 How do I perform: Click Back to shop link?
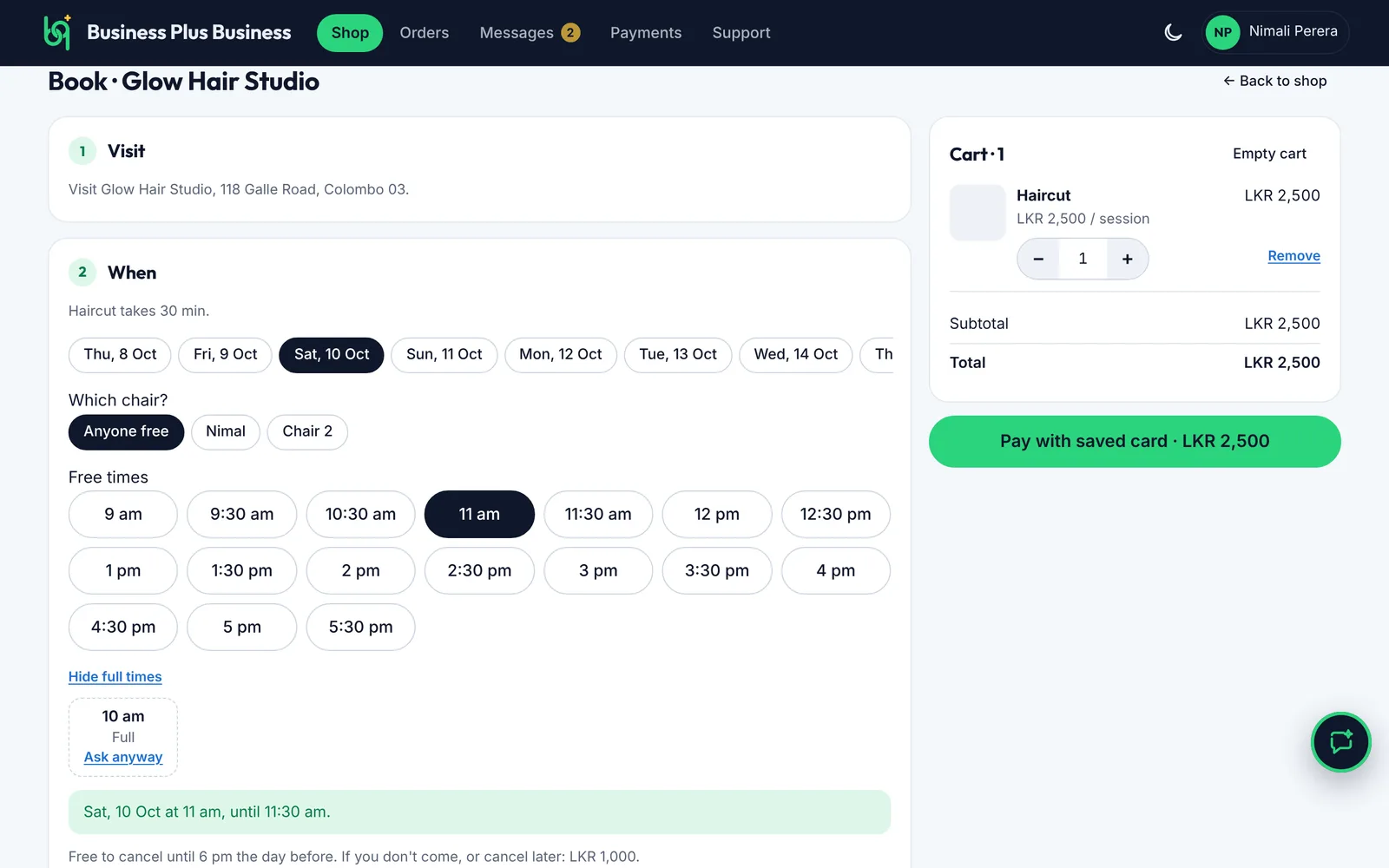(1275, 81)
